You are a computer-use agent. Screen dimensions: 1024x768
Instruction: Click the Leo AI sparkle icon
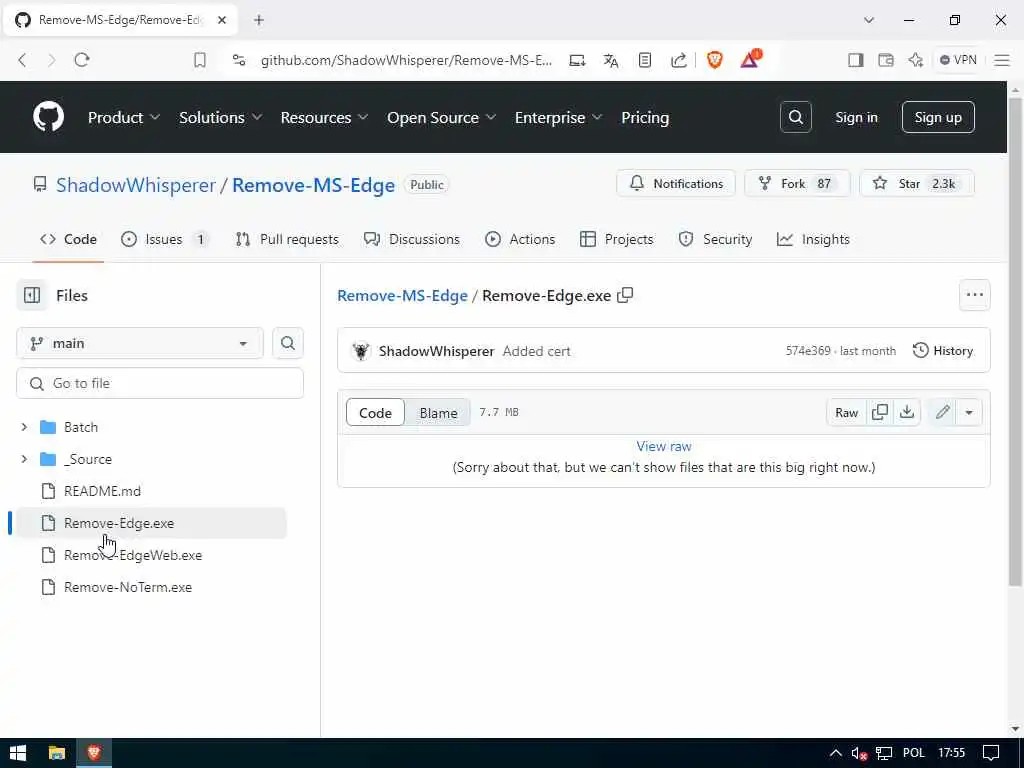coord(916,60)
